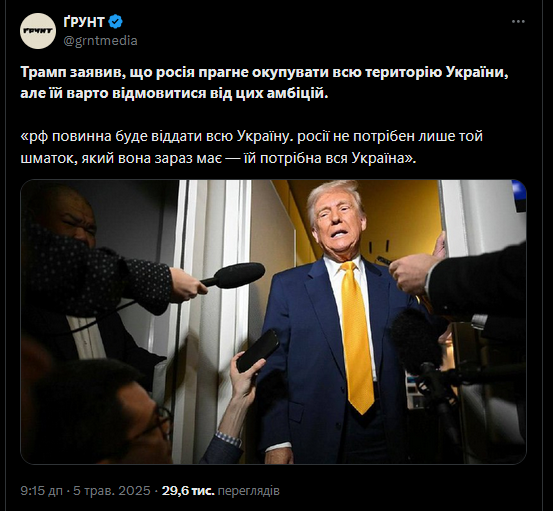Click the yellow tie in the photo
The image size is (553, 511).
pos(358,337)
